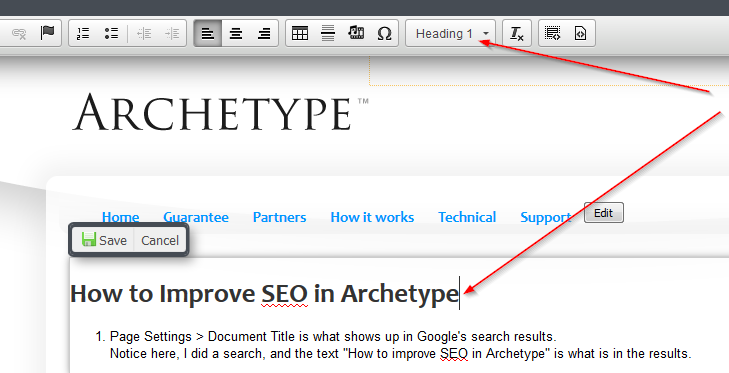This screenshot has width=729, height=373.
Task: Insert an anchor with the flag icon
Action: pos(47,33)
